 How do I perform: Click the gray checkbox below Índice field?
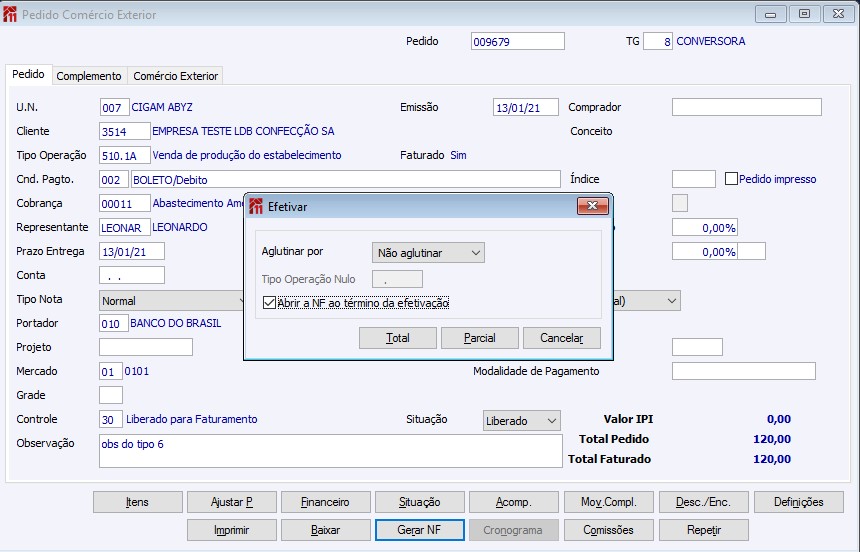tap(680, 203)
